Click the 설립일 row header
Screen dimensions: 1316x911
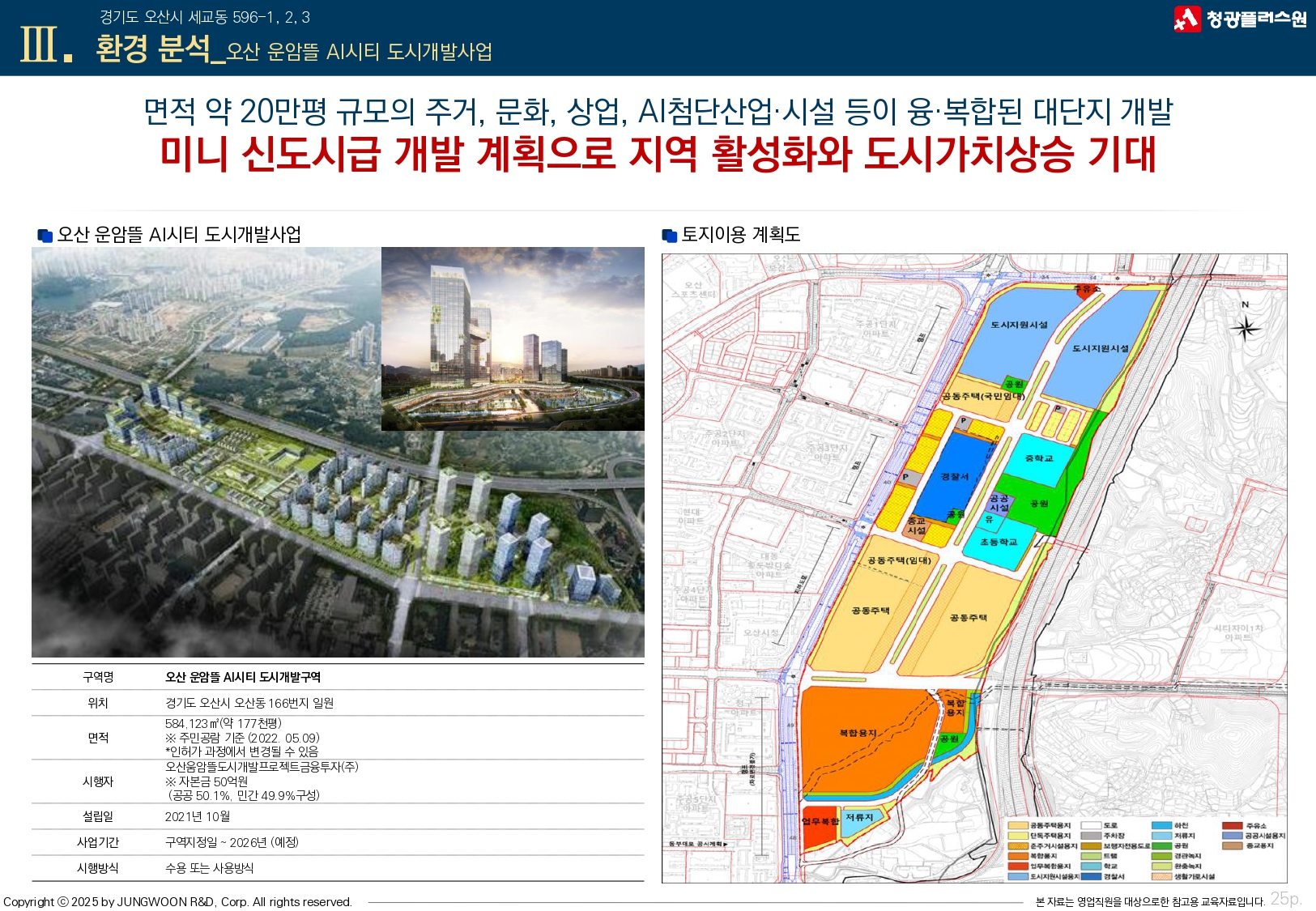click(98, 816)
